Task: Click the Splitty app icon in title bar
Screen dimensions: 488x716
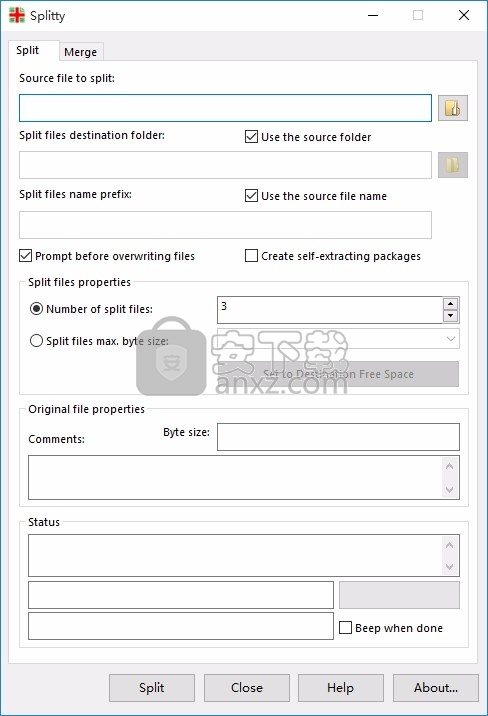Action: coord(17,15)
